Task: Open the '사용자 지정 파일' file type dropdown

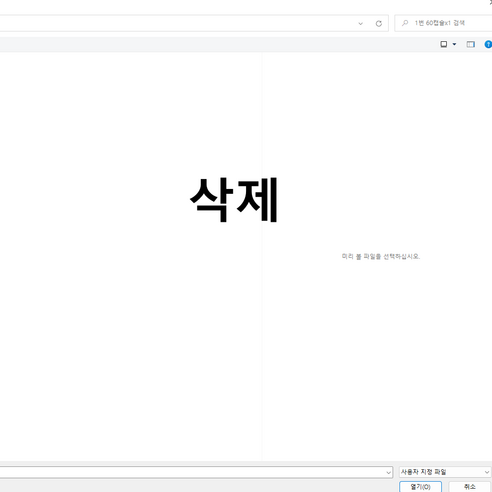Action: click(x=445, y=472)
